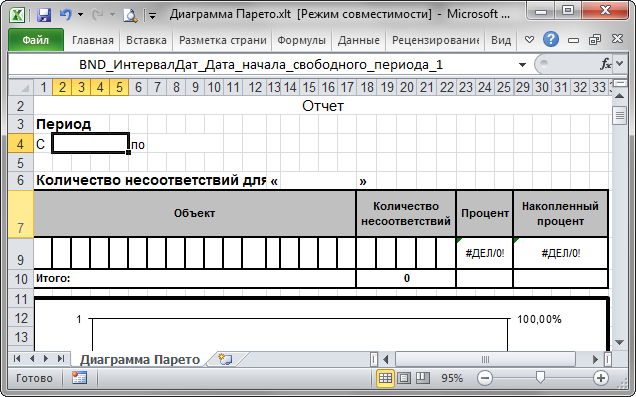The width and height of the screenshot is (636, 397).
Task: Click the selected start date cell after С
Action: pos(90,144)
